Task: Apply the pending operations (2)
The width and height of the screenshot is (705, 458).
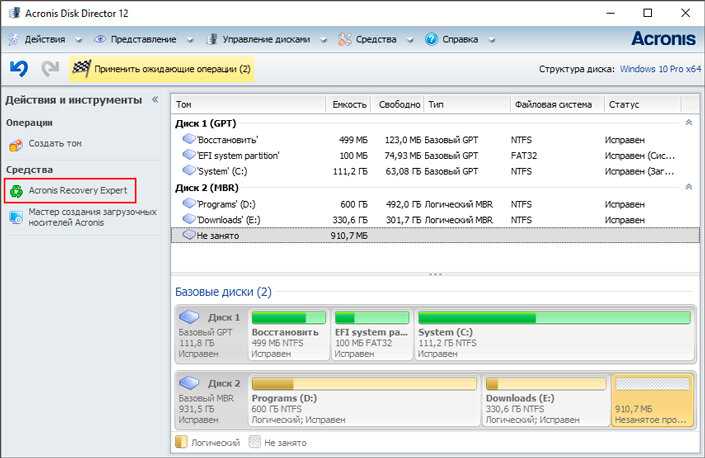Action: coord(162,69)
